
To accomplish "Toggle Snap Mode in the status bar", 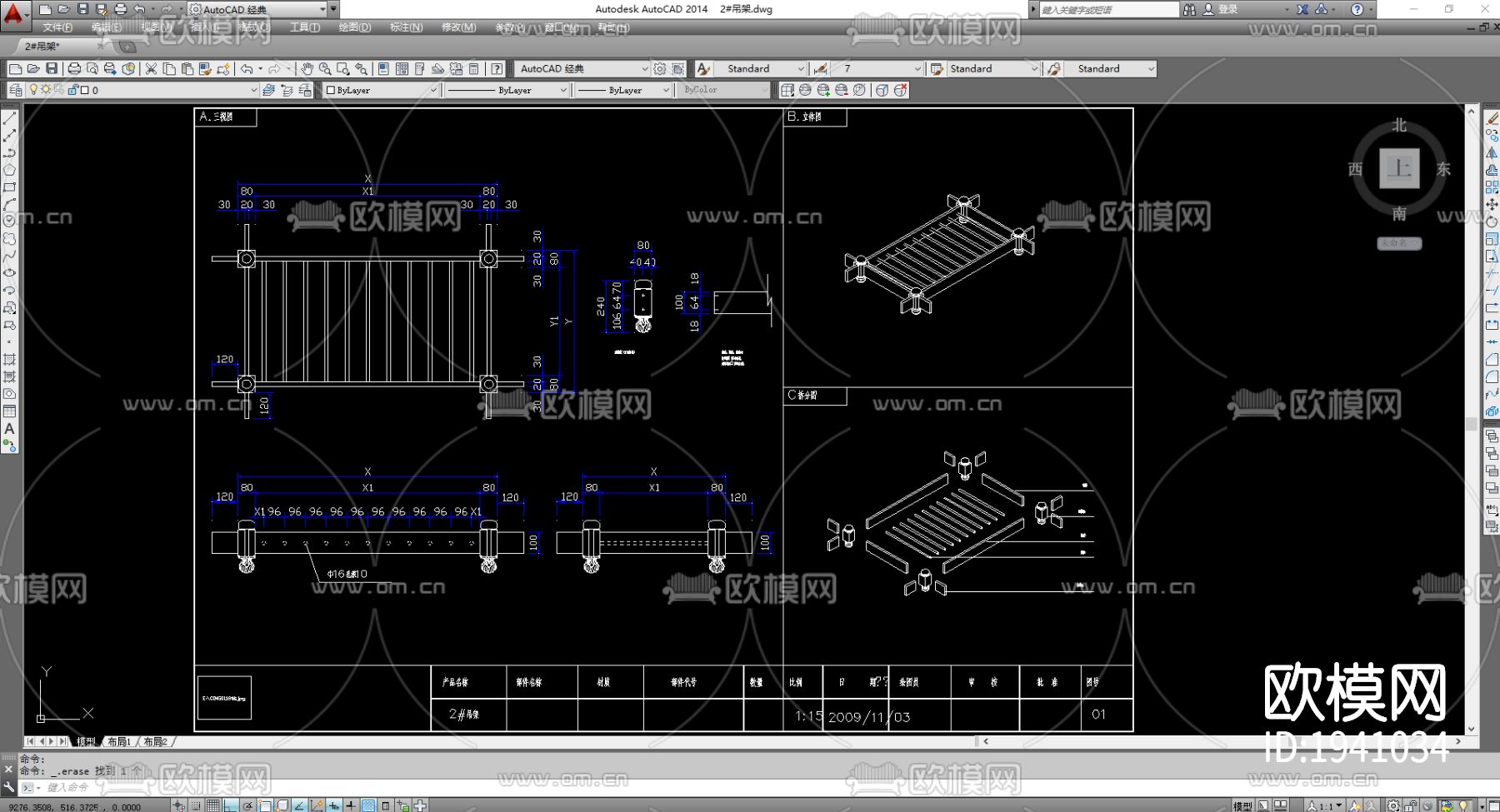I will click(196, 805).
